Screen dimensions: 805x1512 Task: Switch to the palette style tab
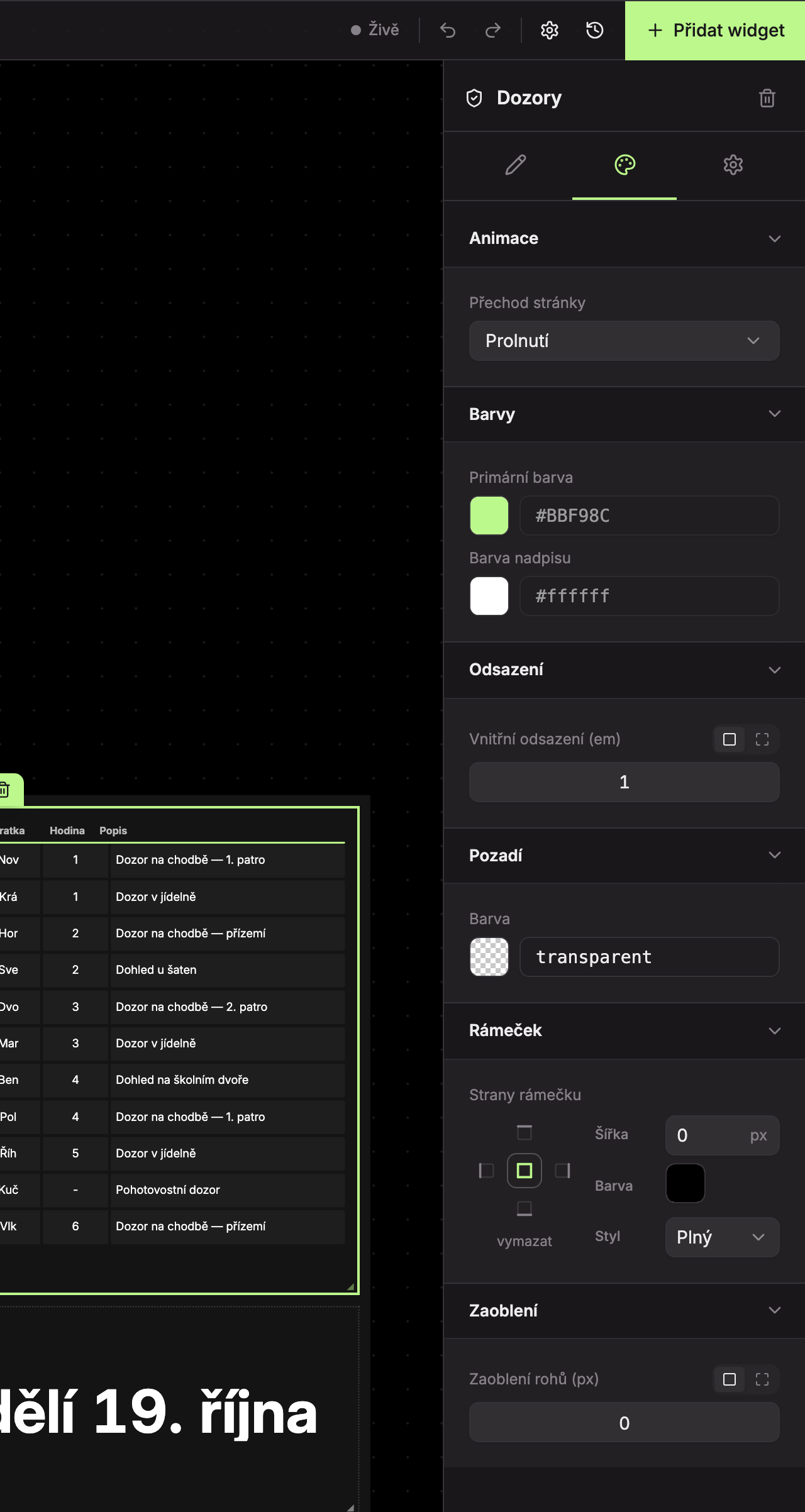click(x=625, y=165)
